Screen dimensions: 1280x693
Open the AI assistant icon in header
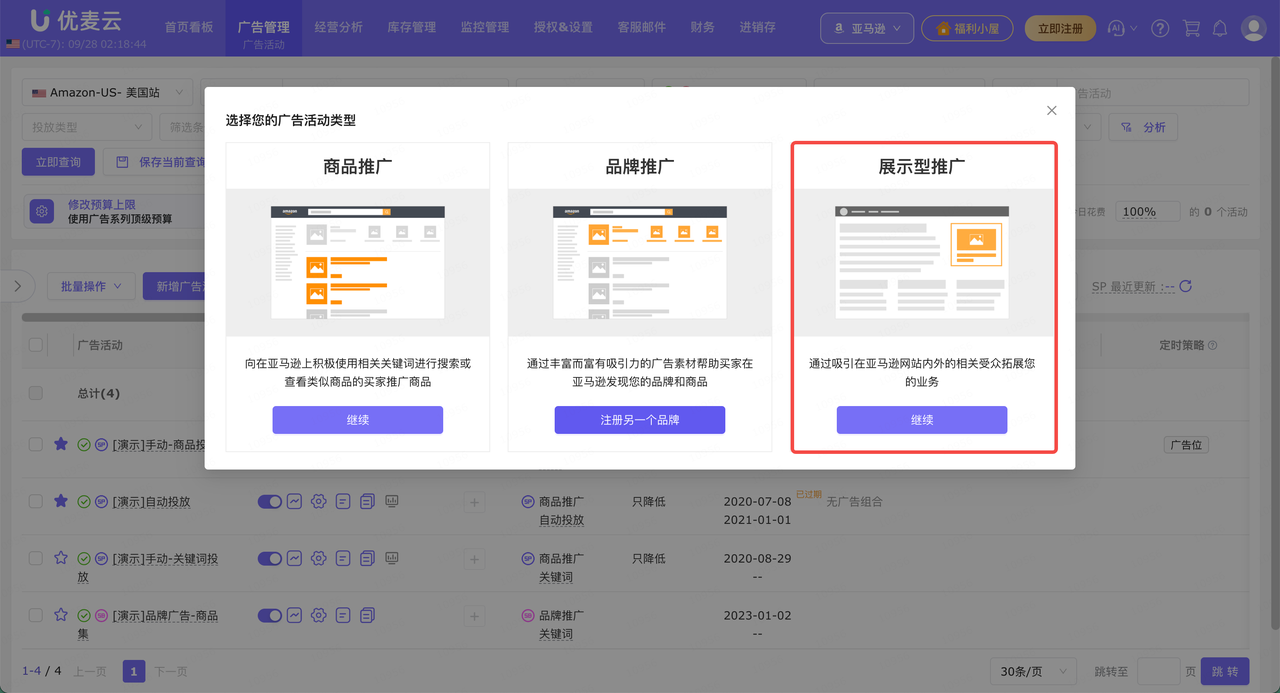click(x=1118, y=28)
